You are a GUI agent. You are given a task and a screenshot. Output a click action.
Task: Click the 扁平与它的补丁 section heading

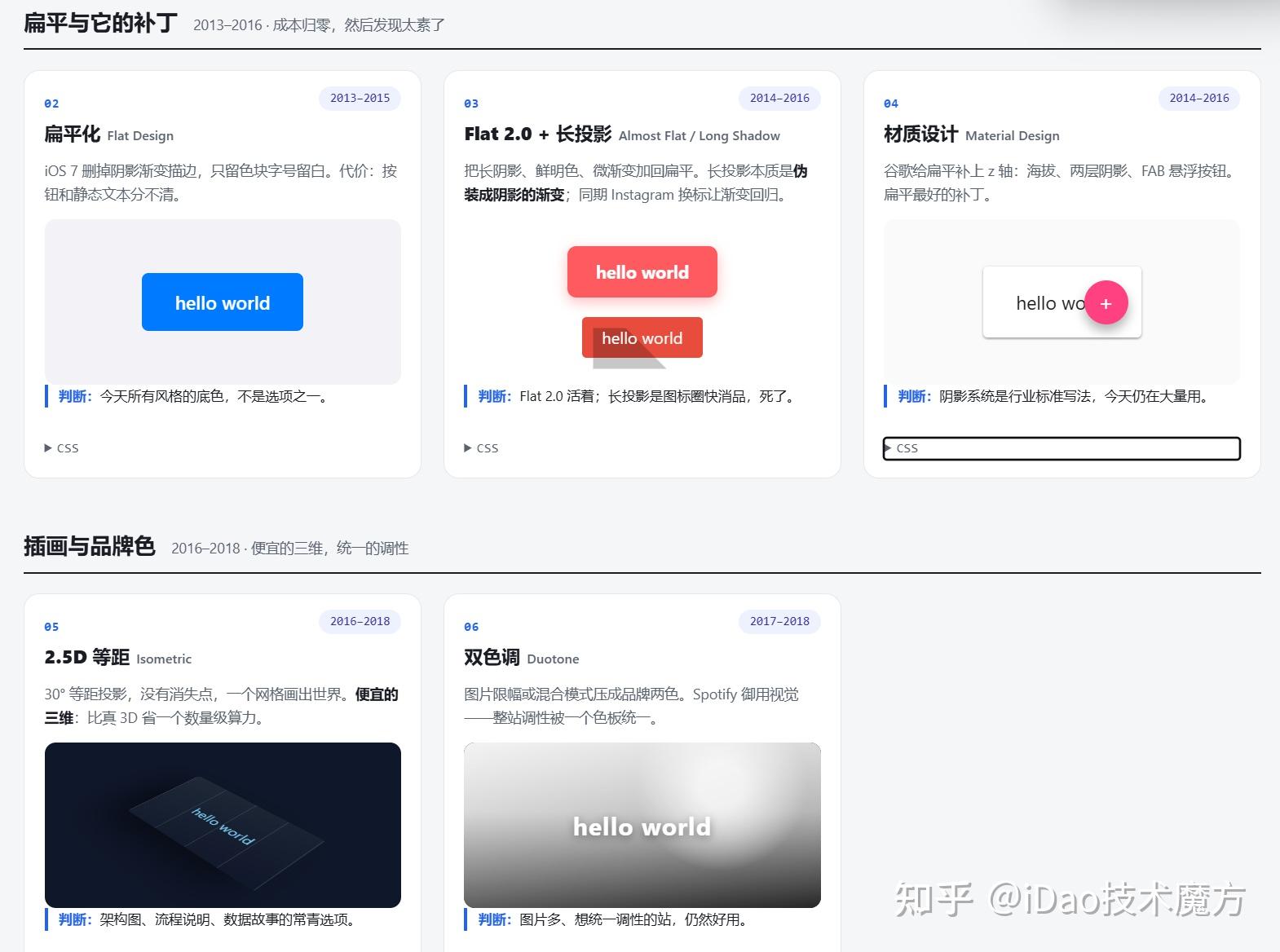(100, 23)
